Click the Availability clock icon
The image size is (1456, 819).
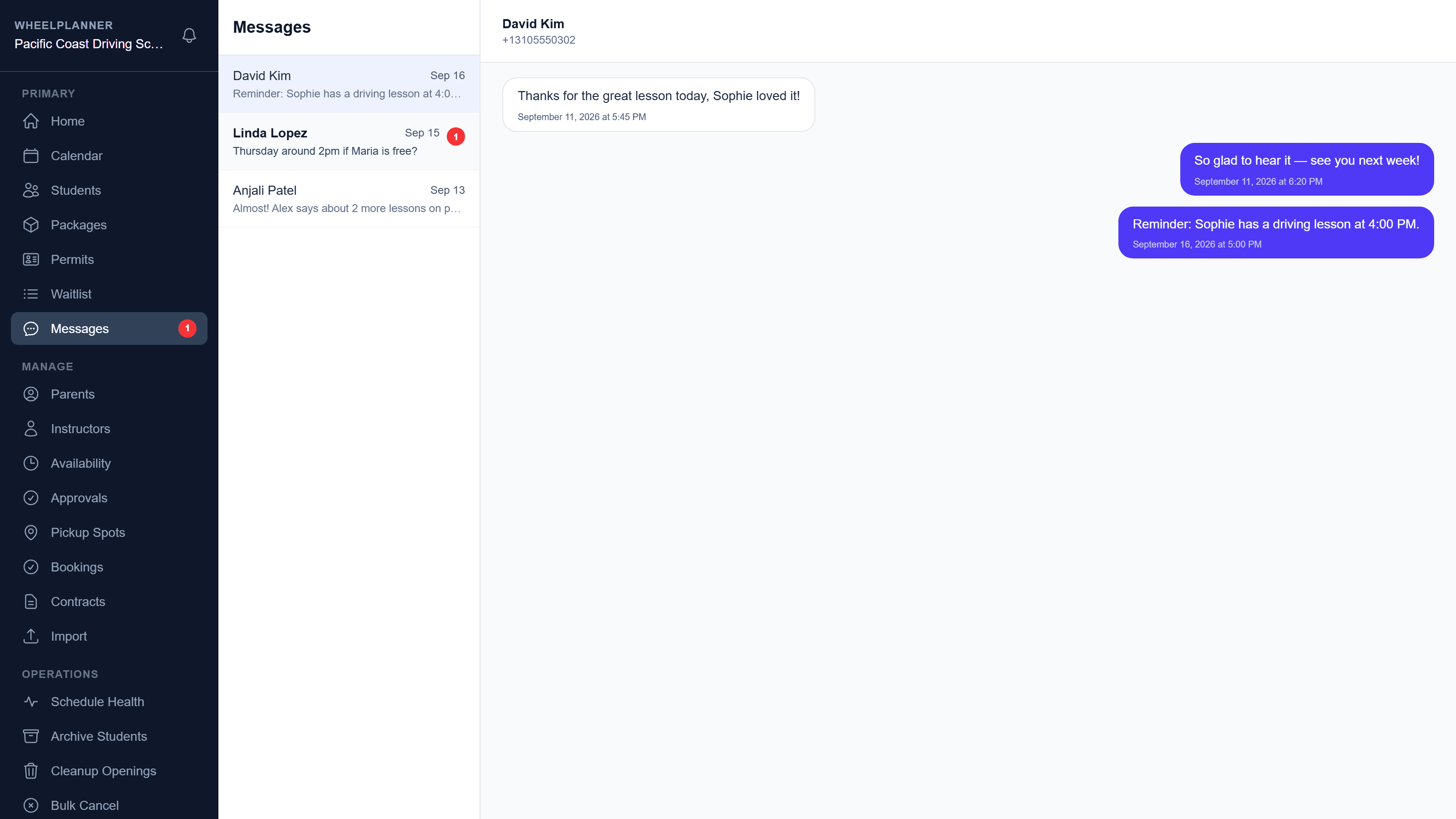(30, 463)
